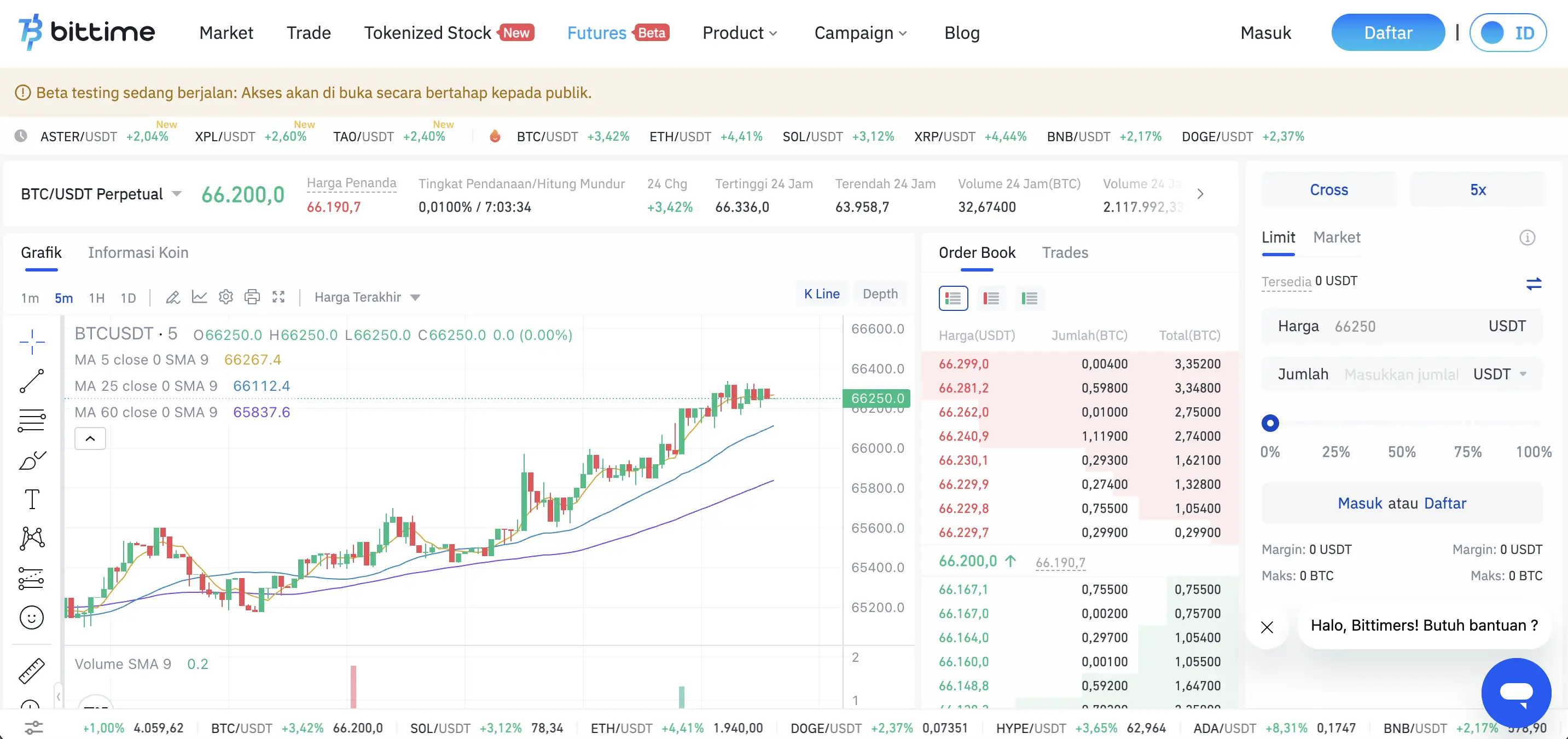Click the order amount slider handle at 0%
Screen dimensions: 1568x739
pos(1270,423)
